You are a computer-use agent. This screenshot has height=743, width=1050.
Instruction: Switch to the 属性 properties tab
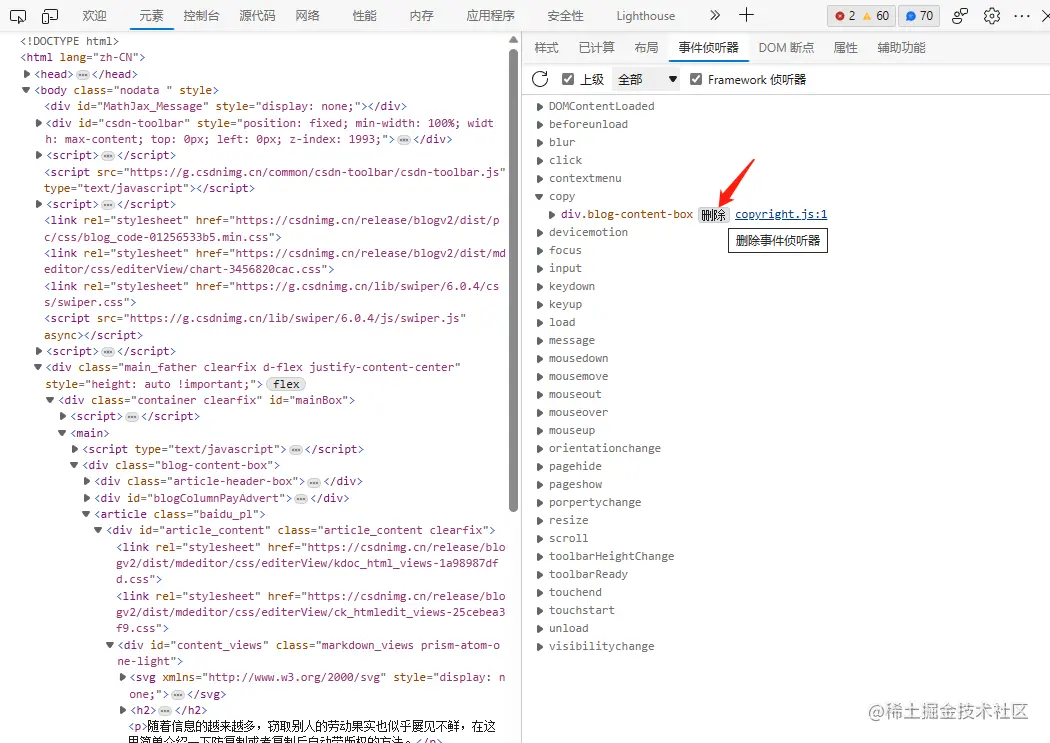coord(845,48)
